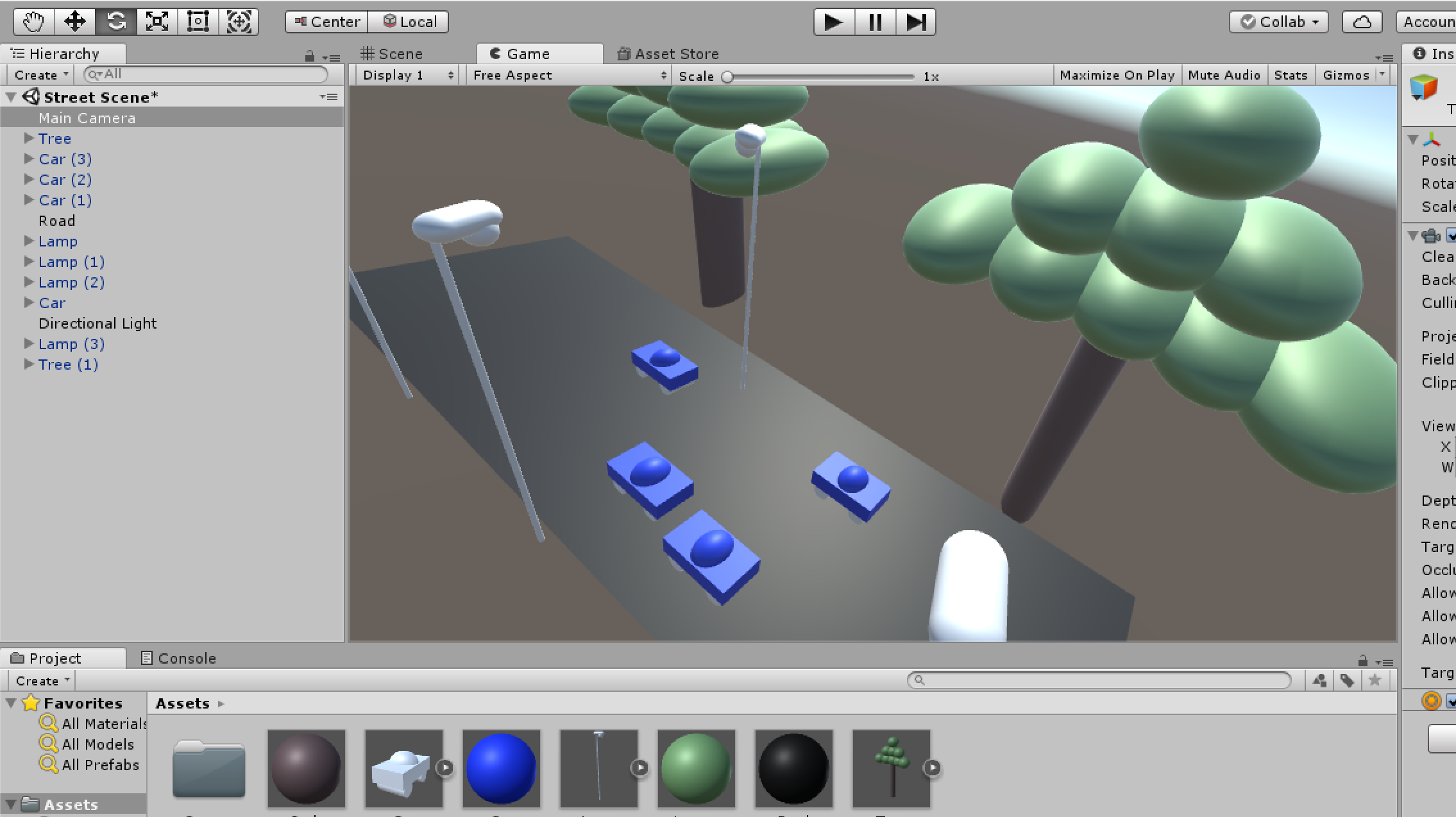The image size is (1456, 817).
Task: Expand the Car (3) hierarchy item
Action: click(x=29, y=159)
